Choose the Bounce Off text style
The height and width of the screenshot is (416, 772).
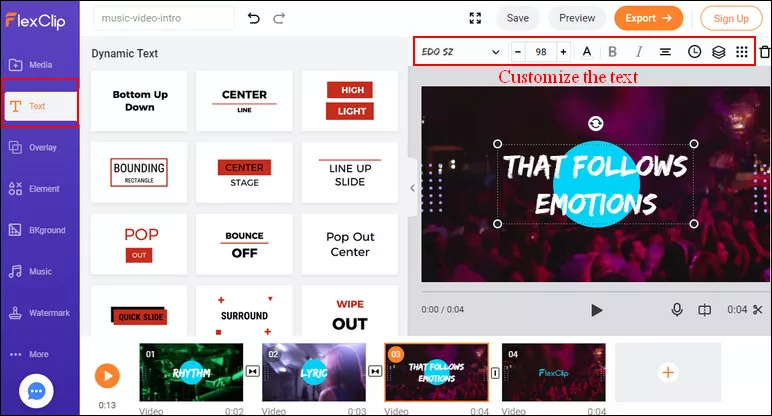tap(244, 244)
